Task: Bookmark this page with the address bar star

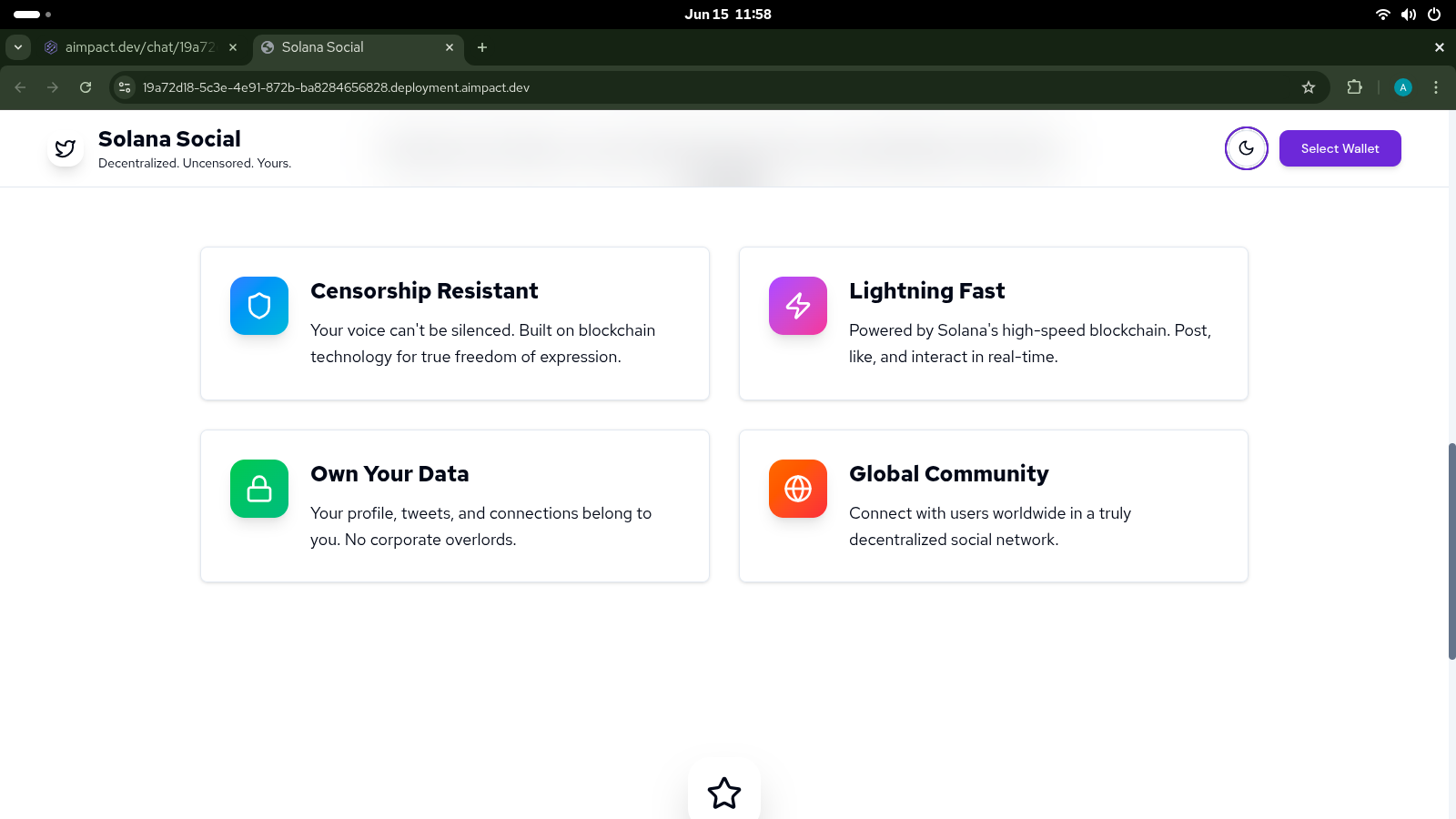Action: (1309, 87)
